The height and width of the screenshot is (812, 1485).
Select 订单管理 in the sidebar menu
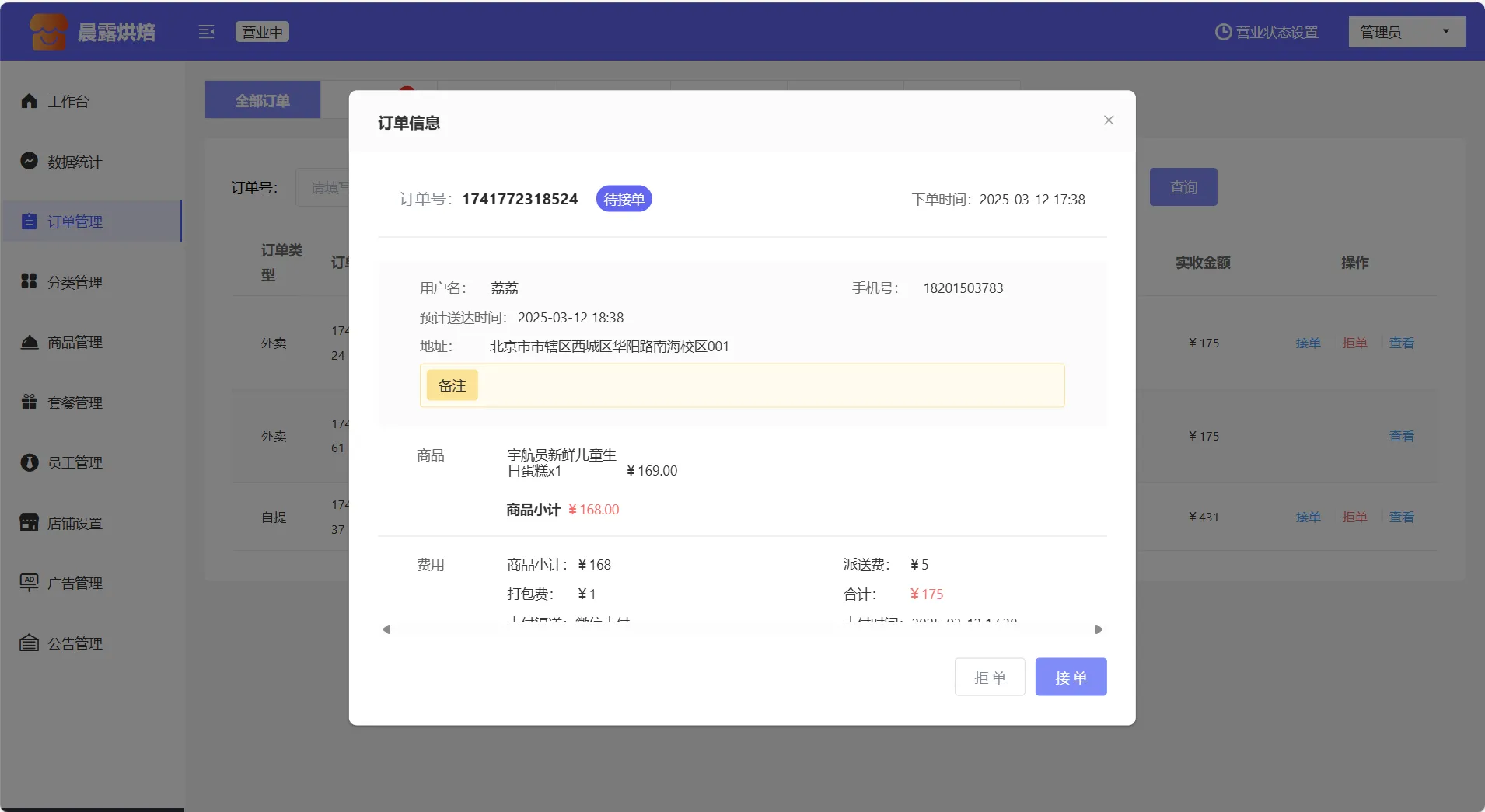75,221
